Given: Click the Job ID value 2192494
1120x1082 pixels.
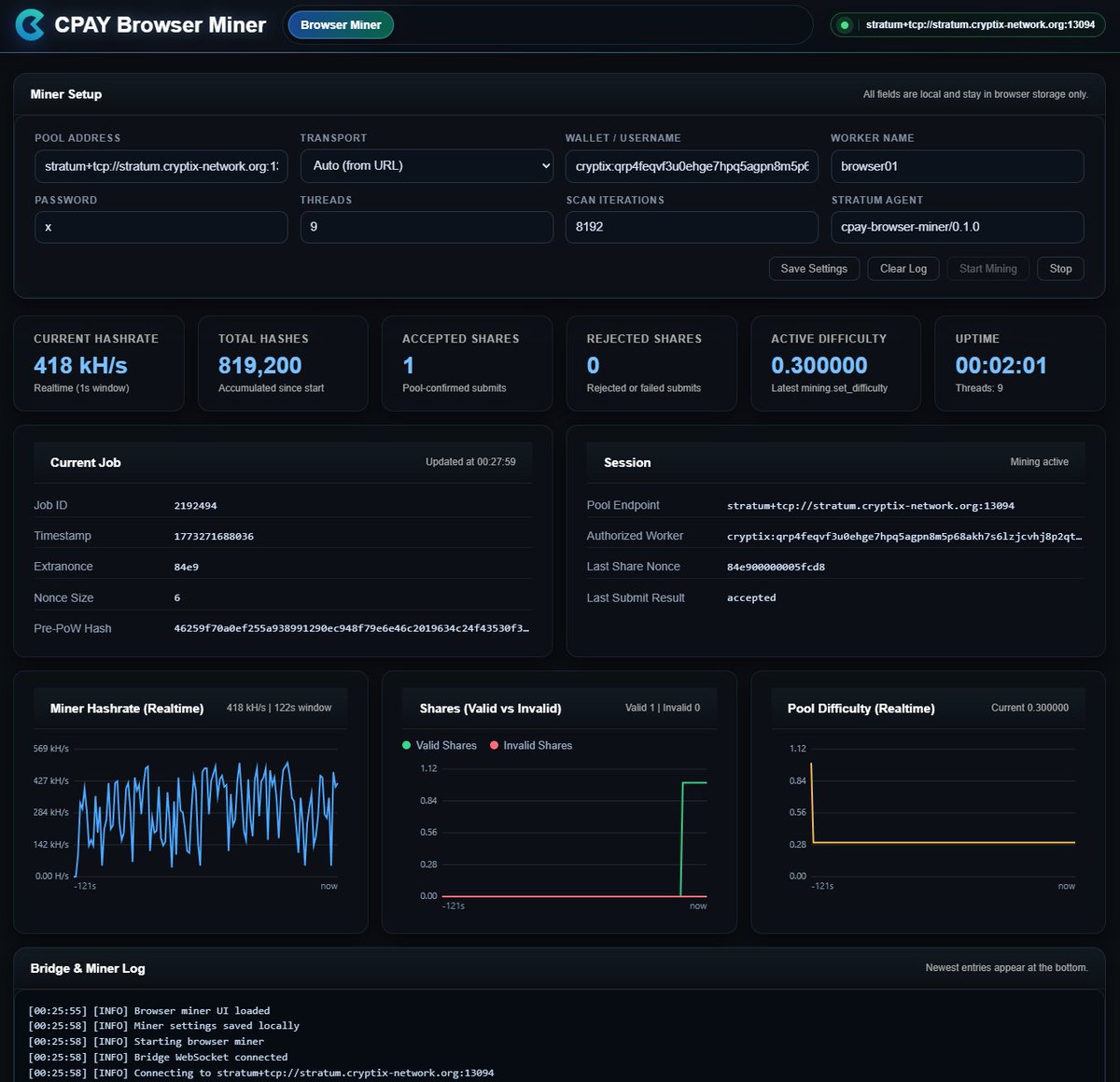Looking at the screenshot, I should click(195, 506).
